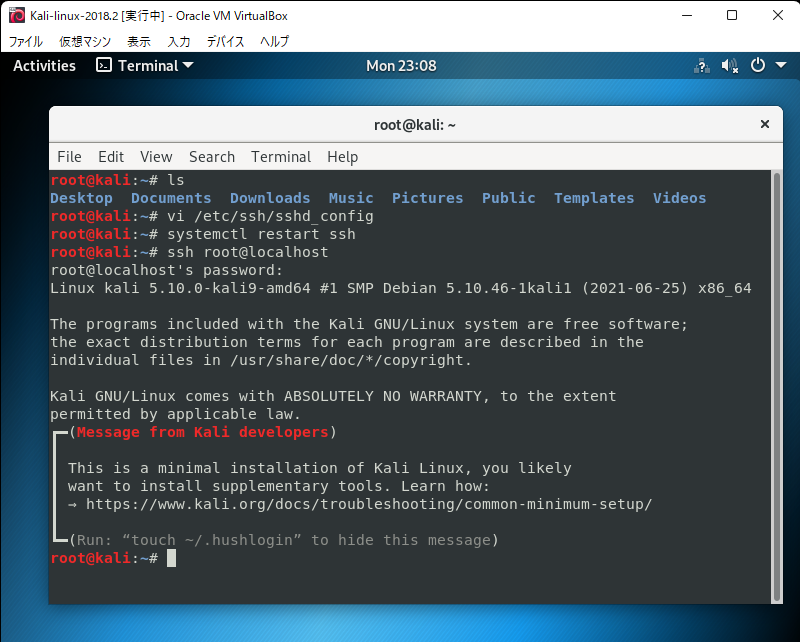Image resolution: width=800 pixels, height=642 pixels.
Task: Open the terminal Search menu
Action: click(x=212, y=157)
